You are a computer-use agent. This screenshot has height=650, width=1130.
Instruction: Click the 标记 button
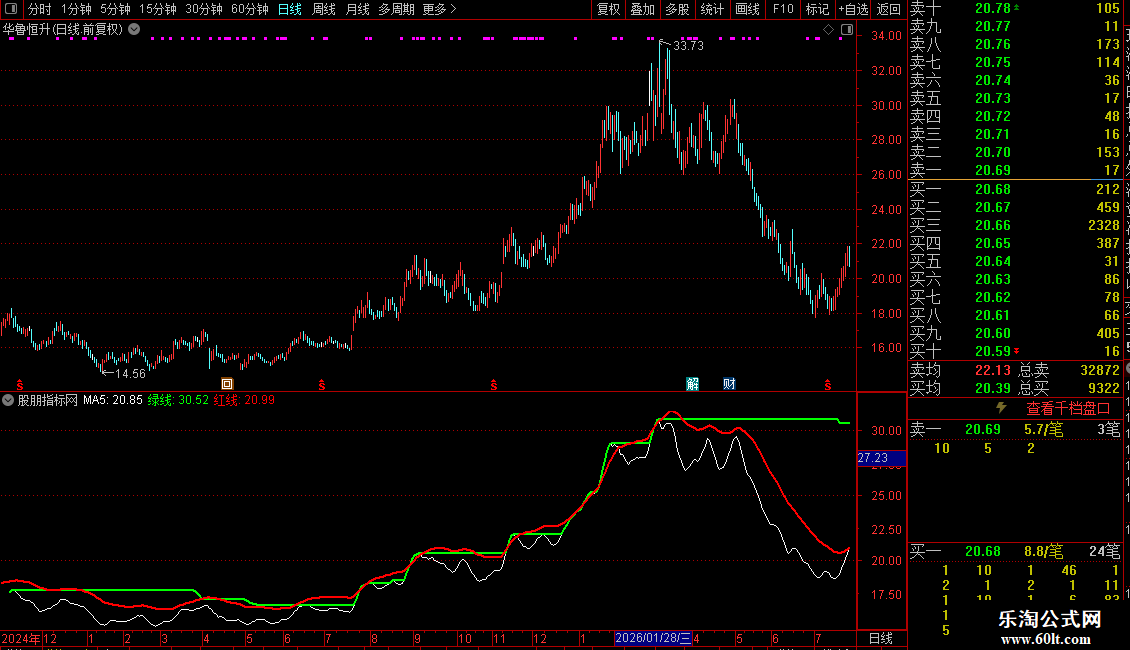point(817,9)
